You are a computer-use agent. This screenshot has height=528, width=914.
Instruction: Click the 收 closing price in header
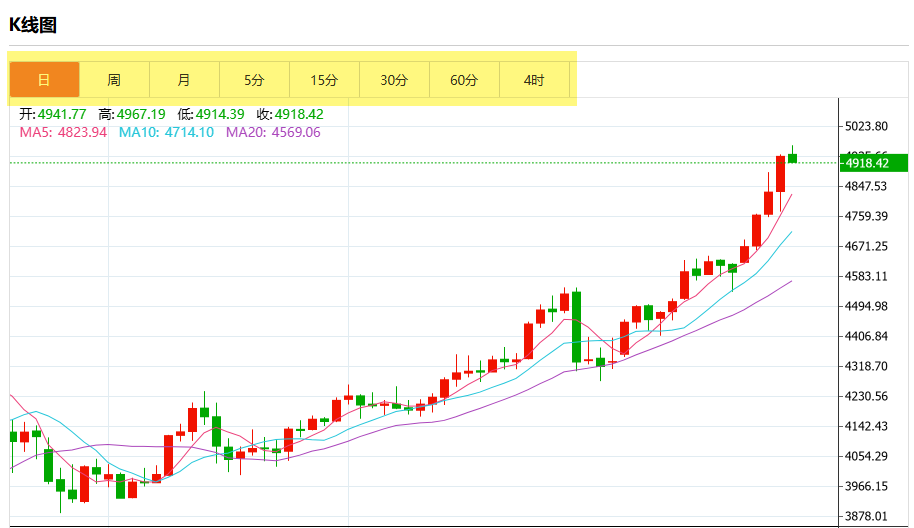click(x=299, y=114)
